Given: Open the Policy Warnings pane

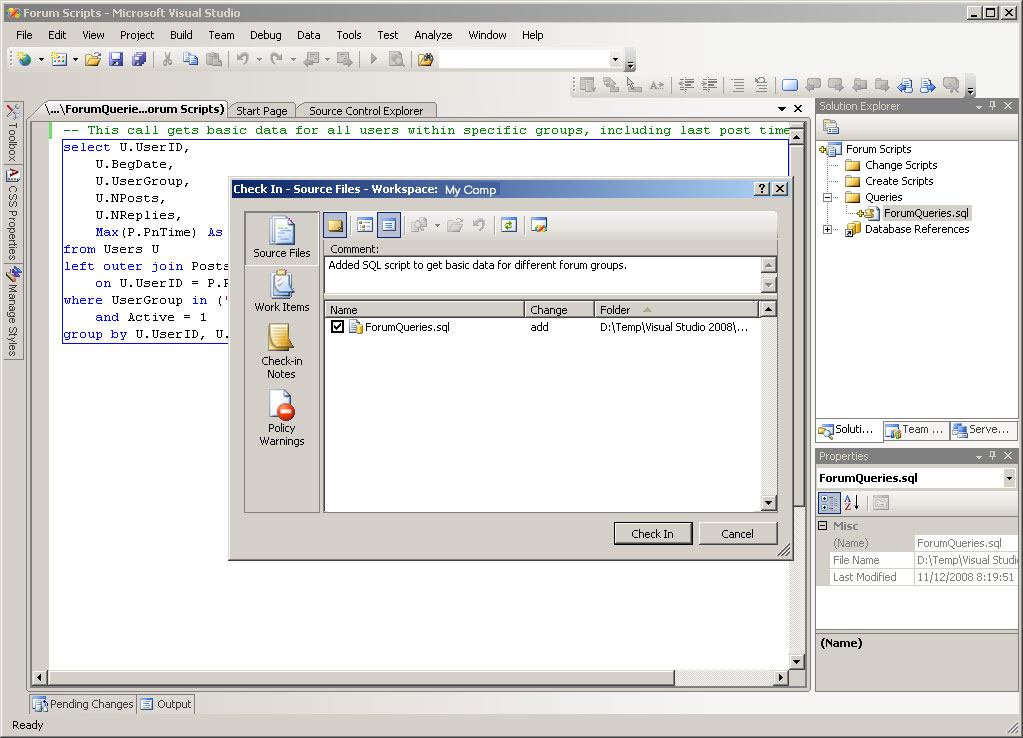Looking at the screenshot, I should tap(282, 418).
